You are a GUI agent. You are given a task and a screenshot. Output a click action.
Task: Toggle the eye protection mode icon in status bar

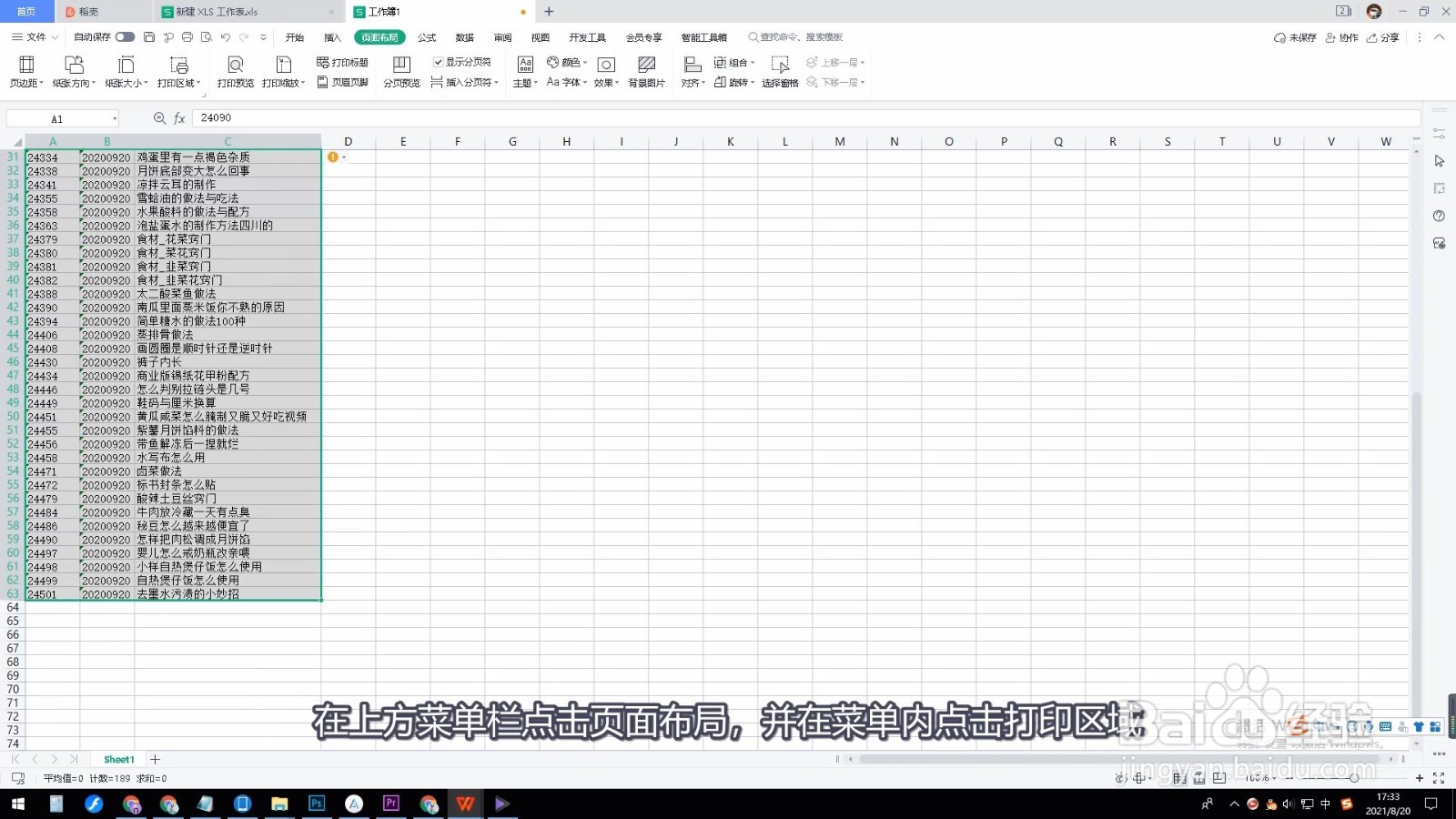point(1121,778)
